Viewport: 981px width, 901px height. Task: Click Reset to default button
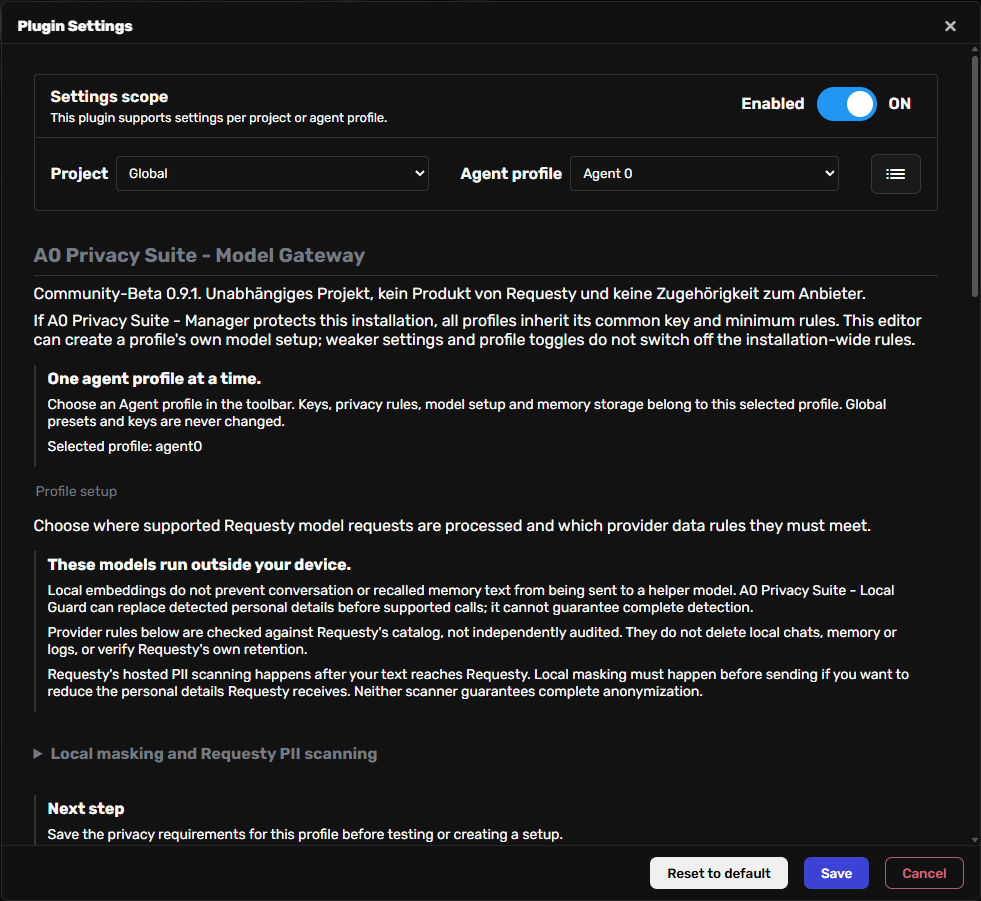coord(718,873)
